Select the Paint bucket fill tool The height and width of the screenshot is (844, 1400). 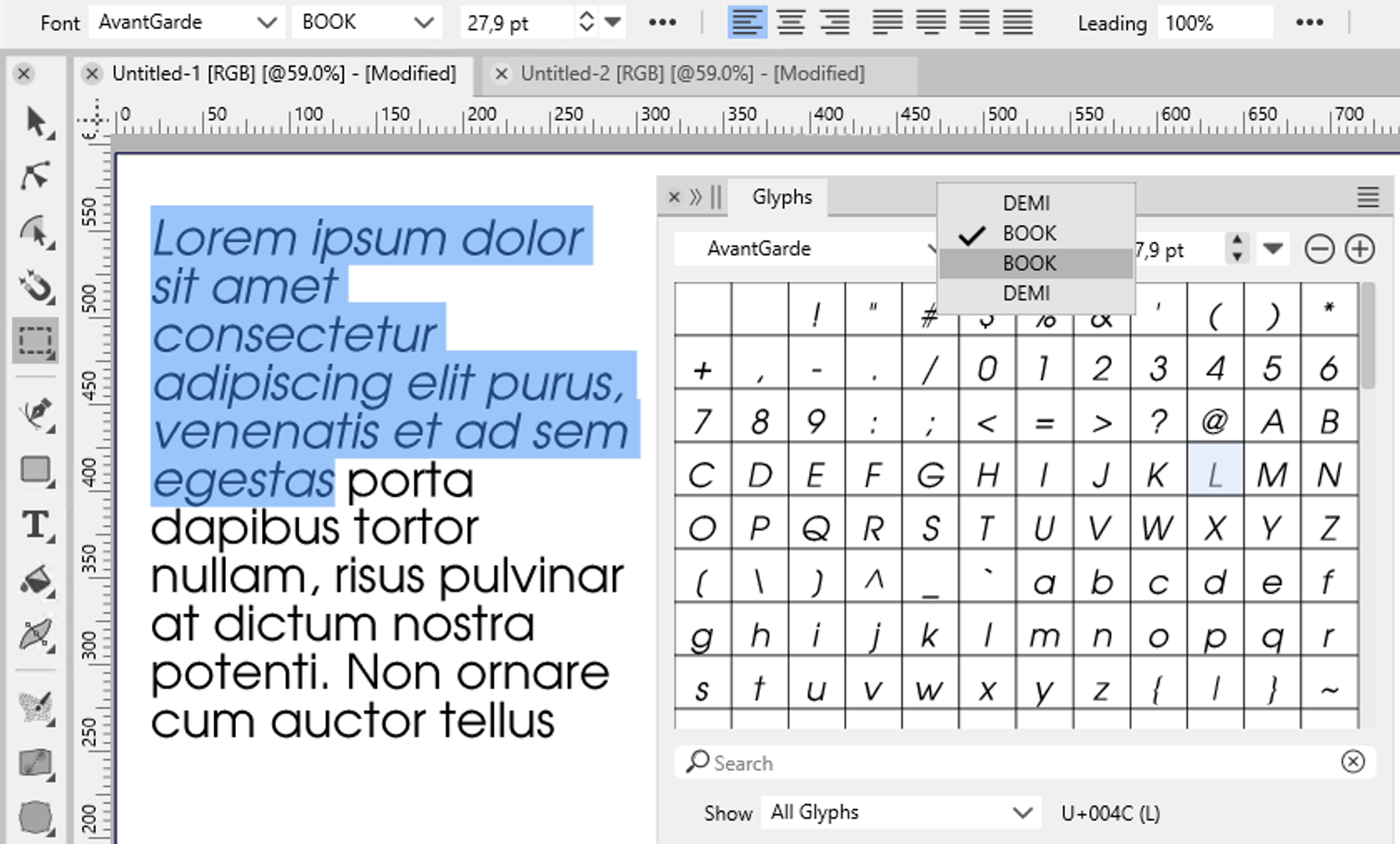tap(35, 580)
